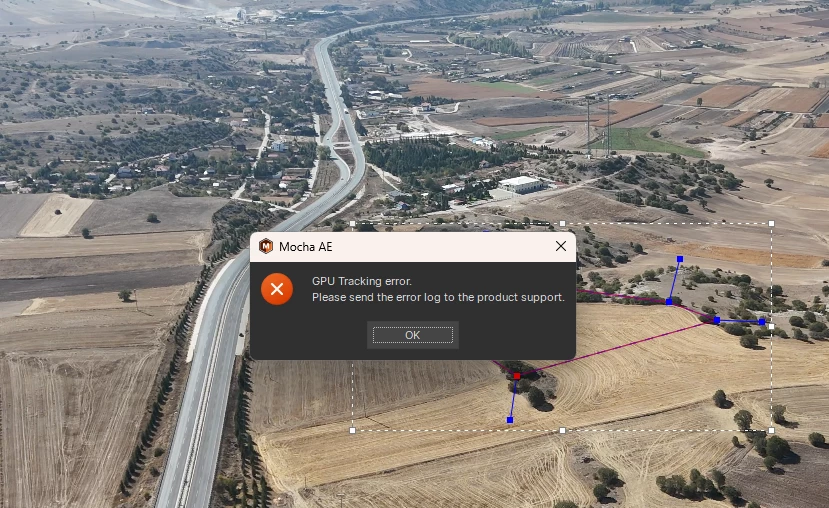This screenshot has height=508, width=829.
Task: Click bottom-right corner handle of bounding box
Action: point(771,430)
